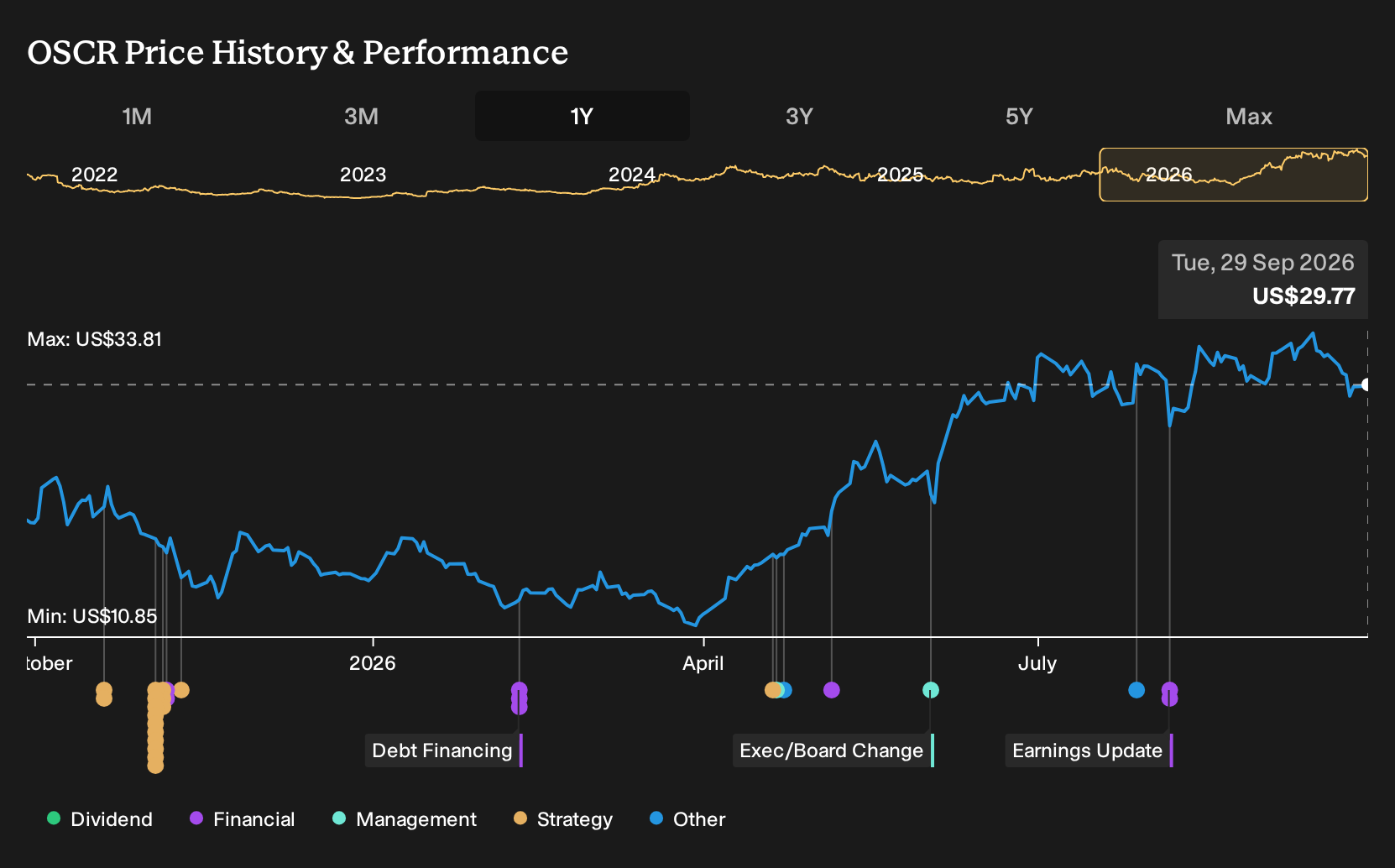The width and height of the screenshot is (1395, 868).
Task: Click the 2025 label in the overview chart
Action: click(x=900, y=175)
